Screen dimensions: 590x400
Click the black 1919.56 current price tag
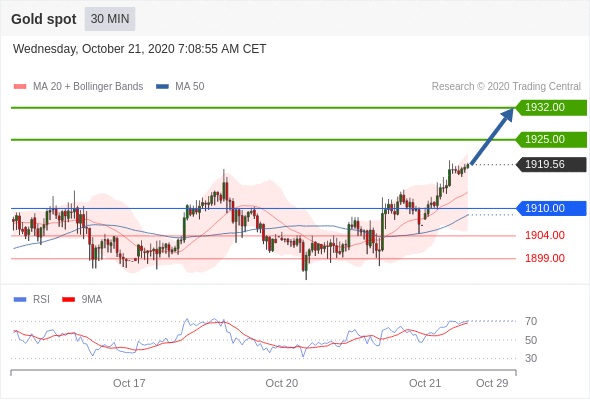click(x=551, y=164)
